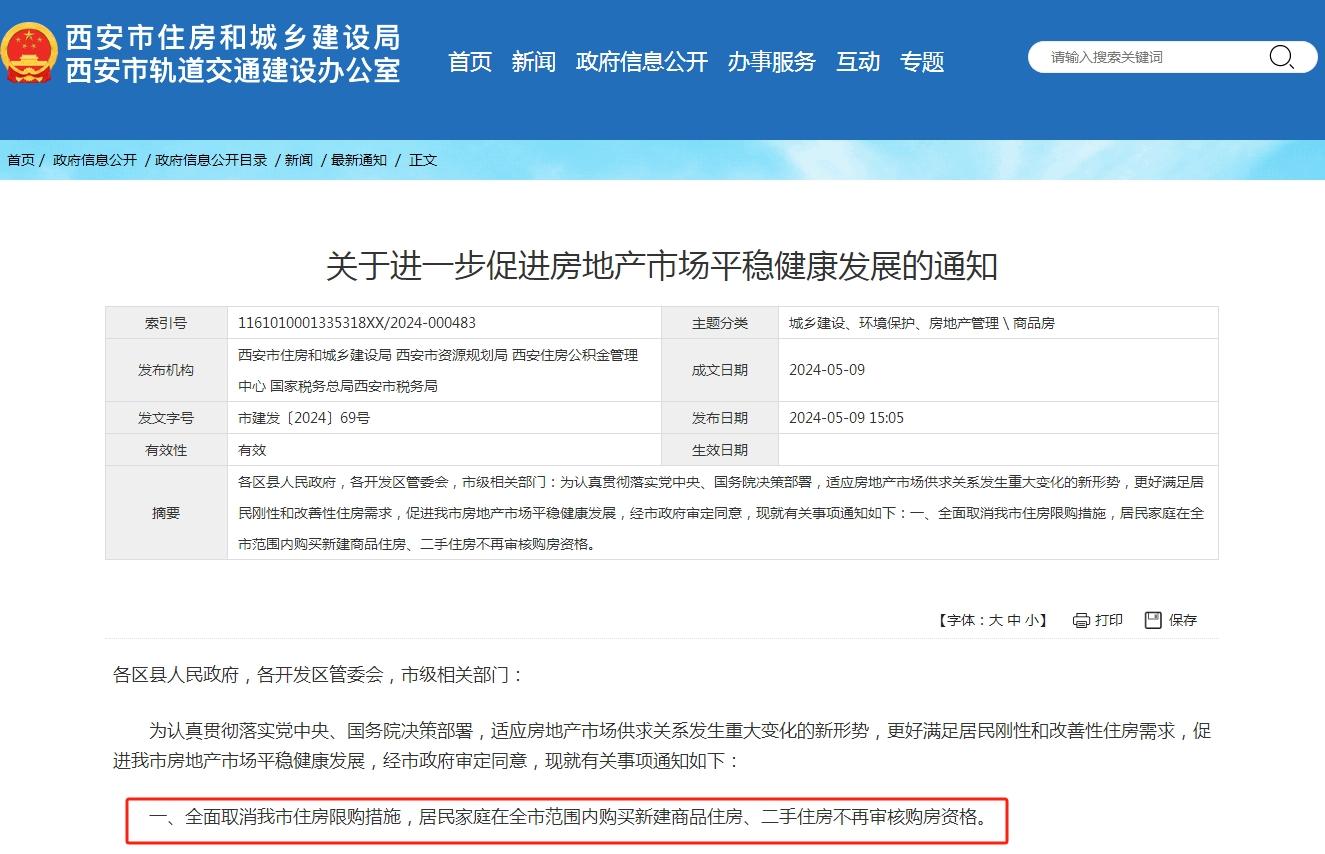The width and height of the screenshot is (1325, 854).
Task: Click the 发布日期 label cell
Action: pos(720,418)
